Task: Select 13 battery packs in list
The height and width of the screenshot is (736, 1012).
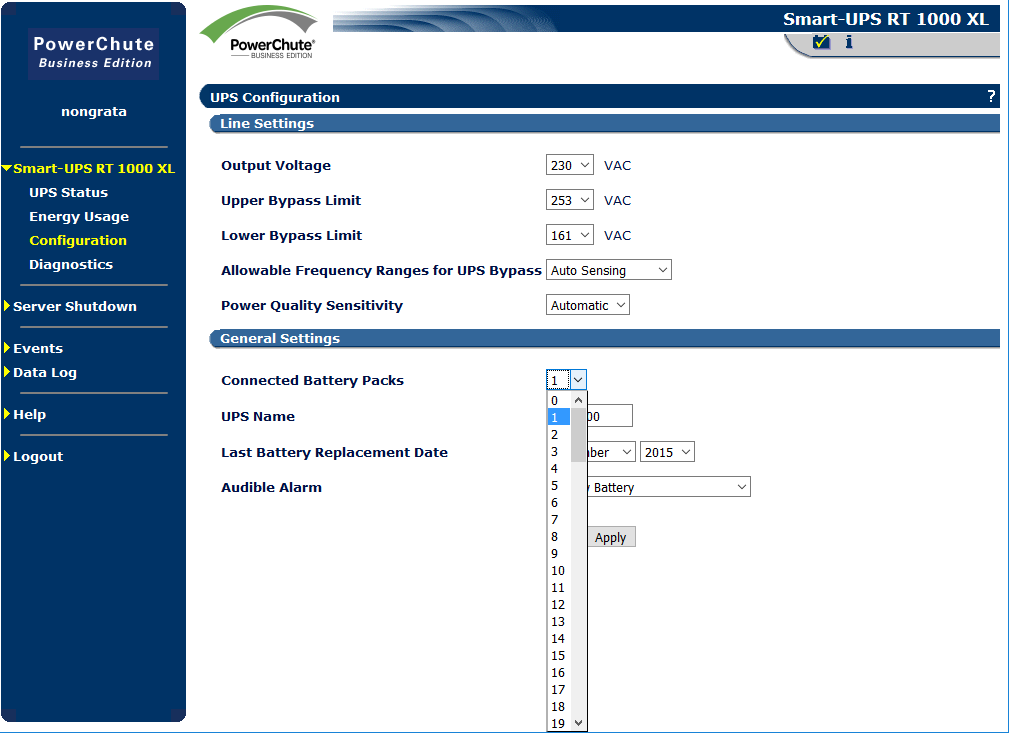Action: click(x=559, y=621)
